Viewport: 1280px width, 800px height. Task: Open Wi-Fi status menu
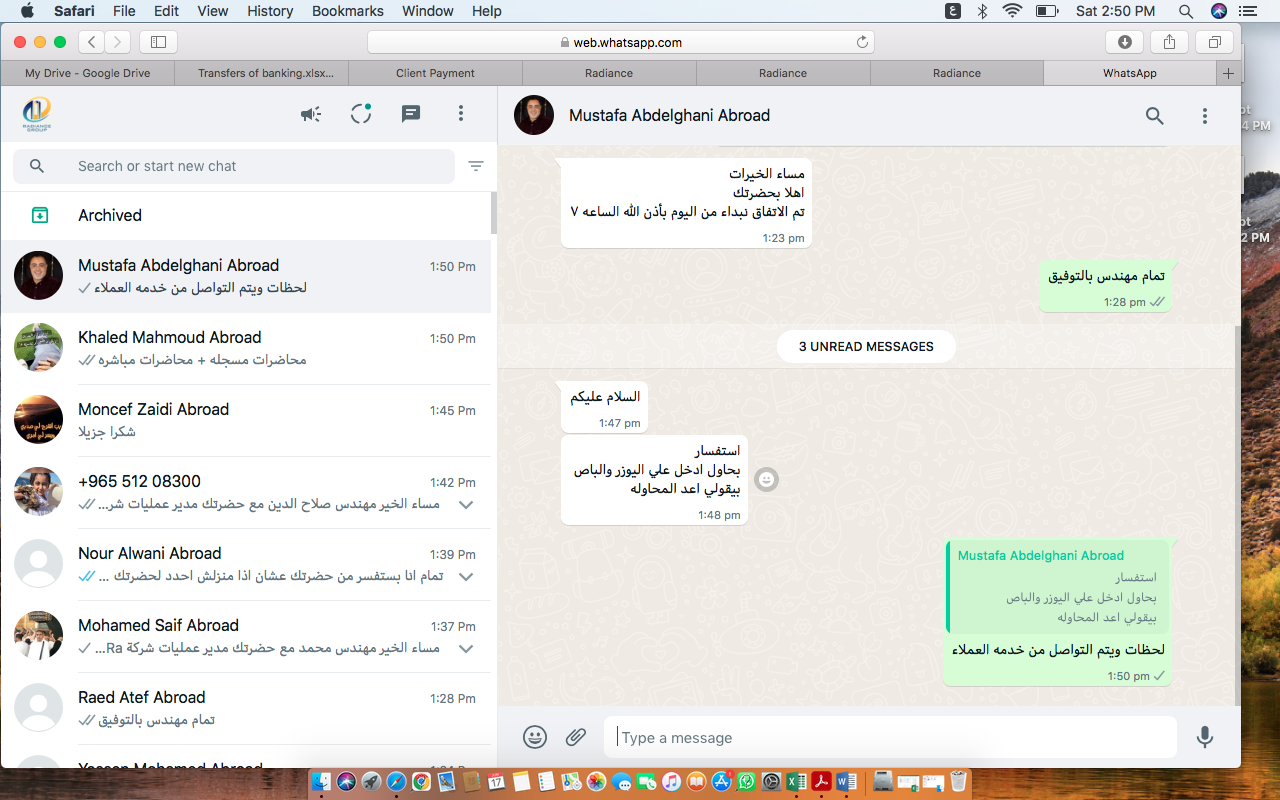(x=1012, y=11)
